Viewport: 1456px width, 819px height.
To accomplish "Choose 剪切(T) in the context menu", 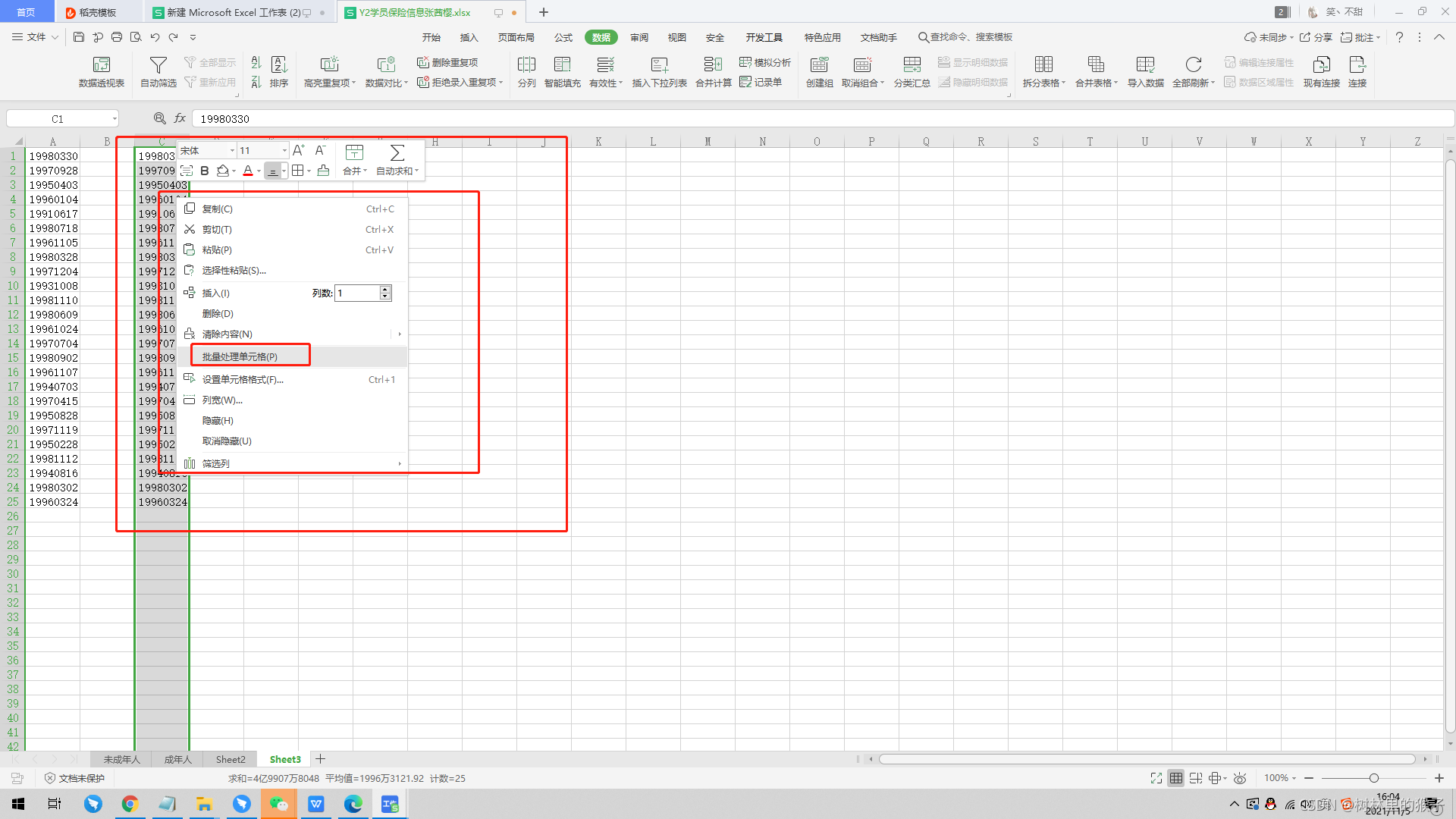I will (x=293, y=230).
